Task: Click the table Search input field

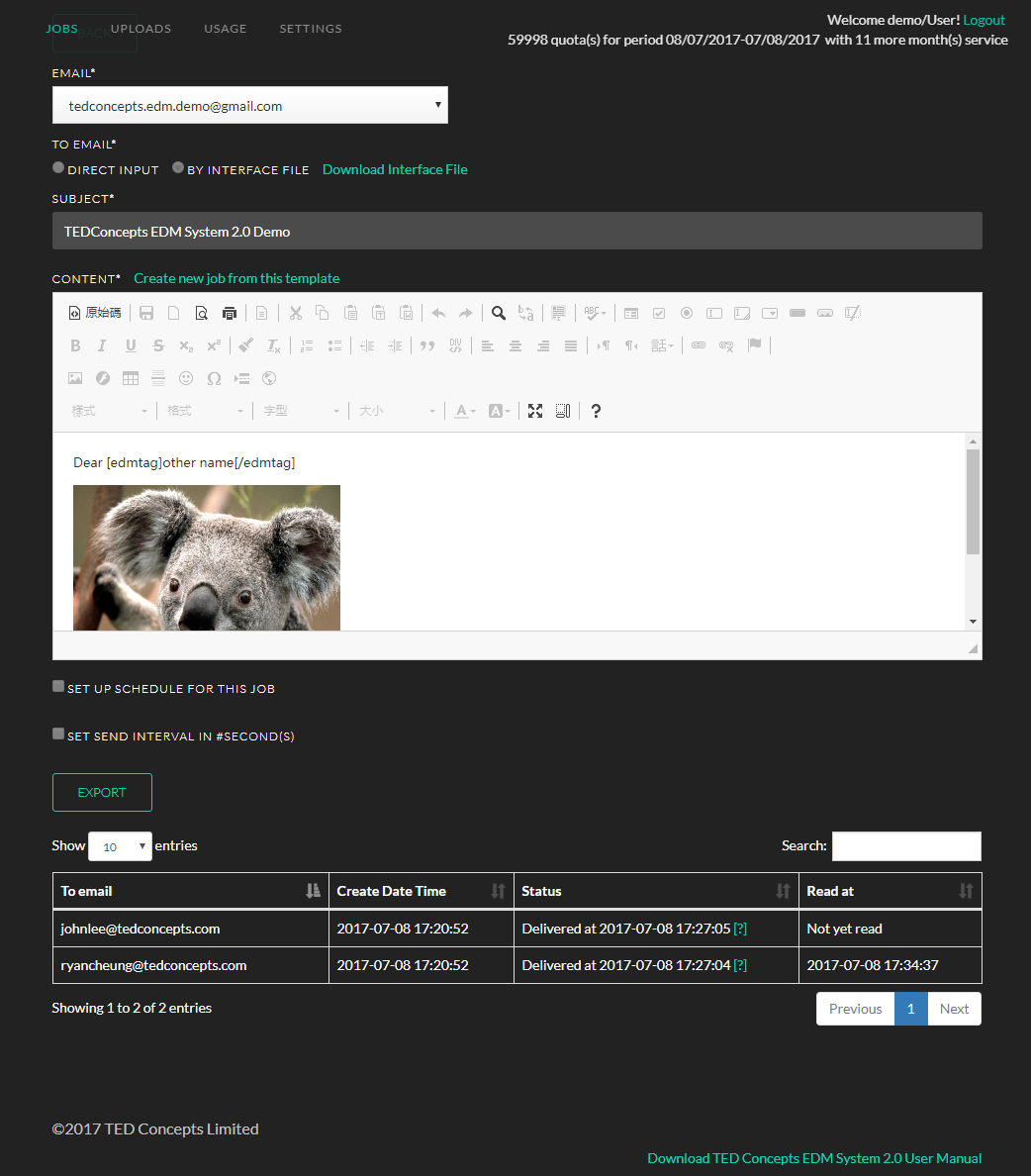Action: coord(906,846)
